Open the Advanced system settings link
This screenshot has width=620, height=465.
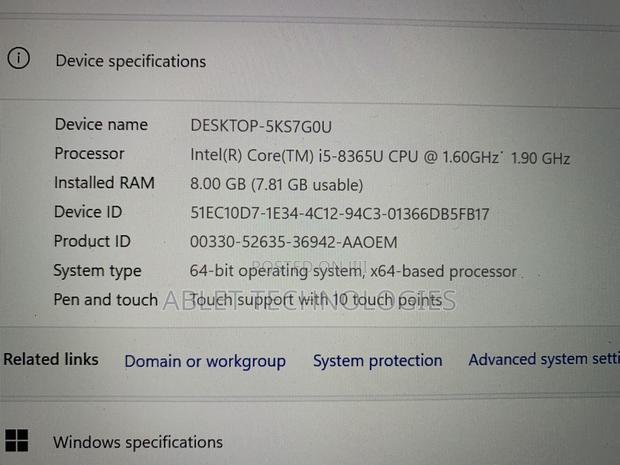(544, 359)
